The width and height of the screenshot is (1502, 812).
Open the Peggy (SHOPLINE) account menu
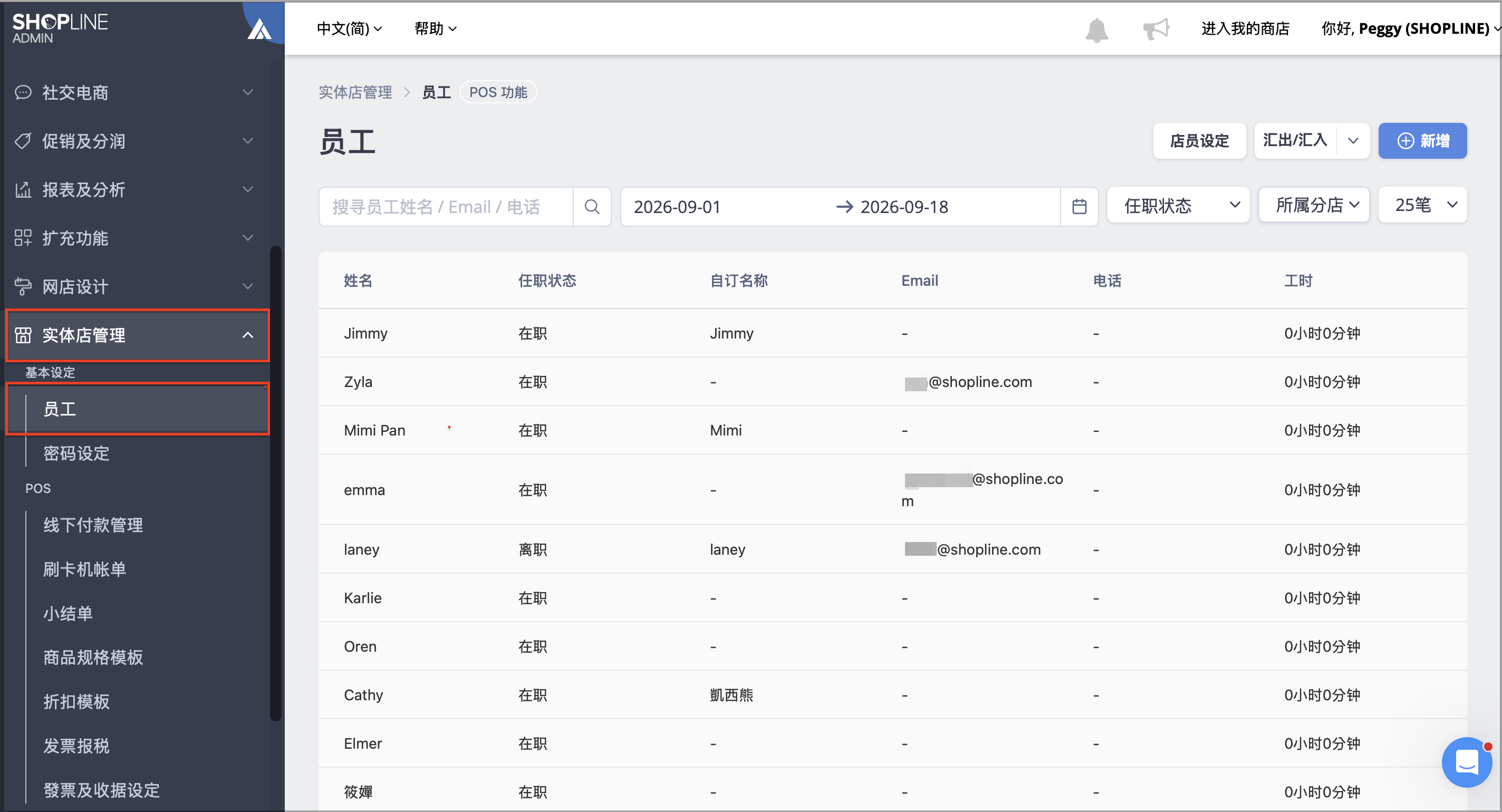point(1410,28)
